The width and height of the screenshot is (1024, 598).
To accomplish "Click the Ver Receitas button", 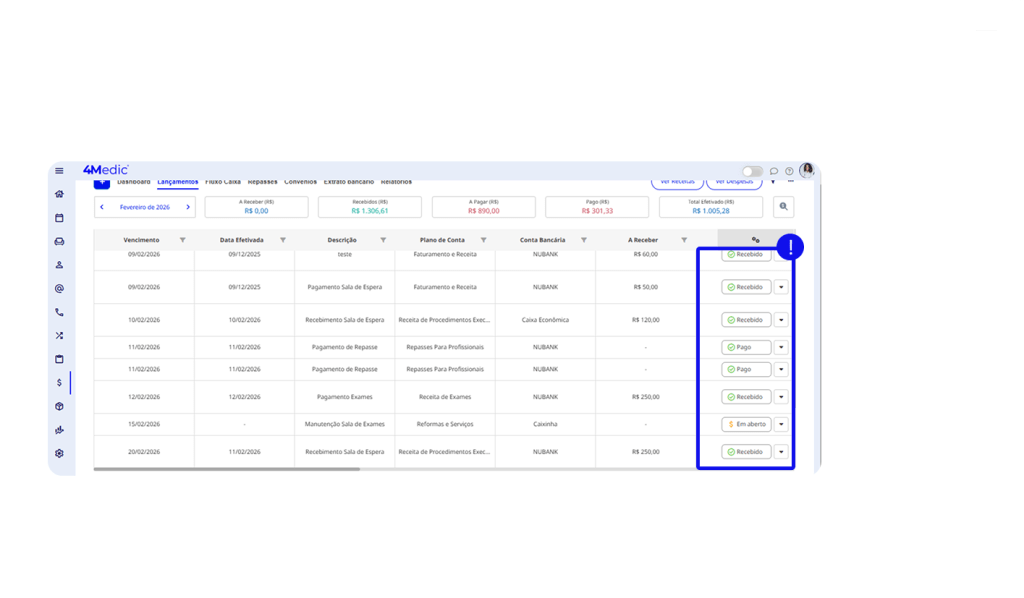I will pos(676,182).
